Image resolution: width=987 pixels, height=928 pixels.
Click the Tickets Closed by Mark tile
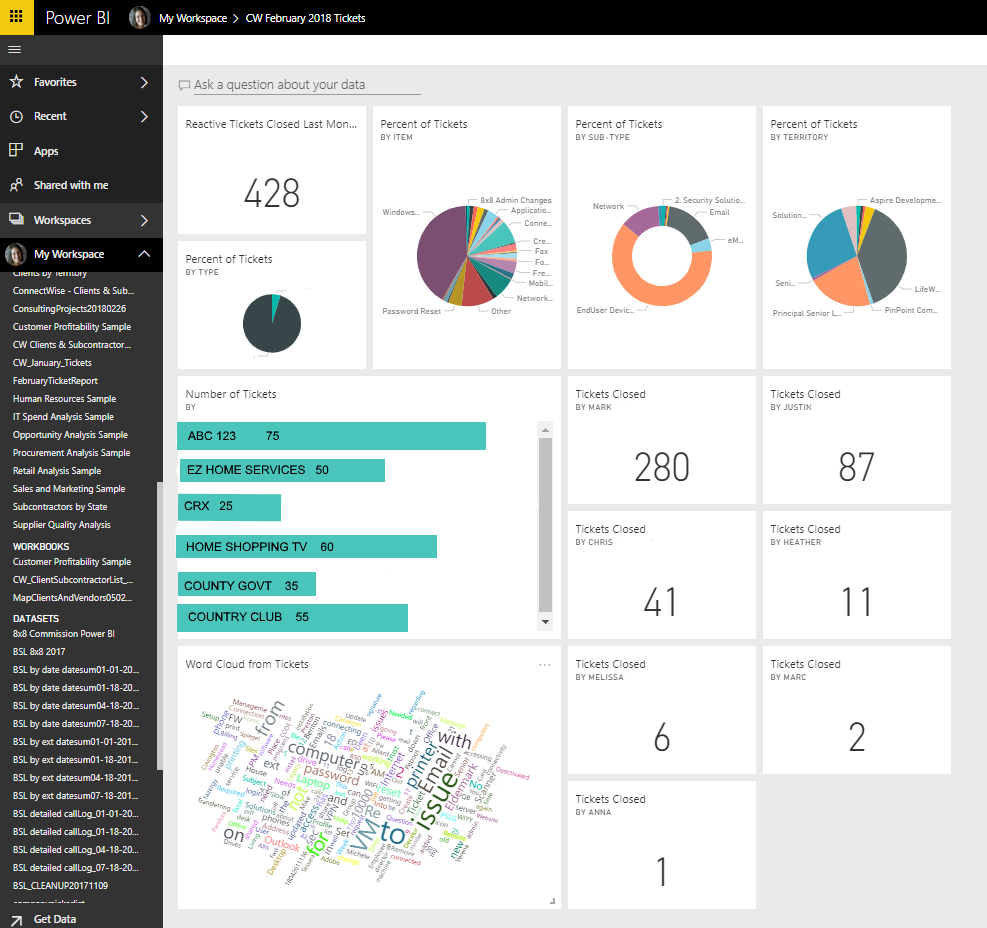tap(662, 440)
